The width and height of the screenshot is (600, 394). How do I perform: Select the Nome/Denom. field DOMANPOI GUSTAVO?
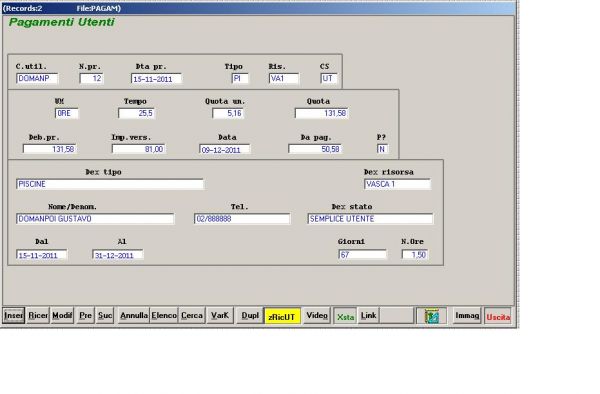[x=95, y=219]
